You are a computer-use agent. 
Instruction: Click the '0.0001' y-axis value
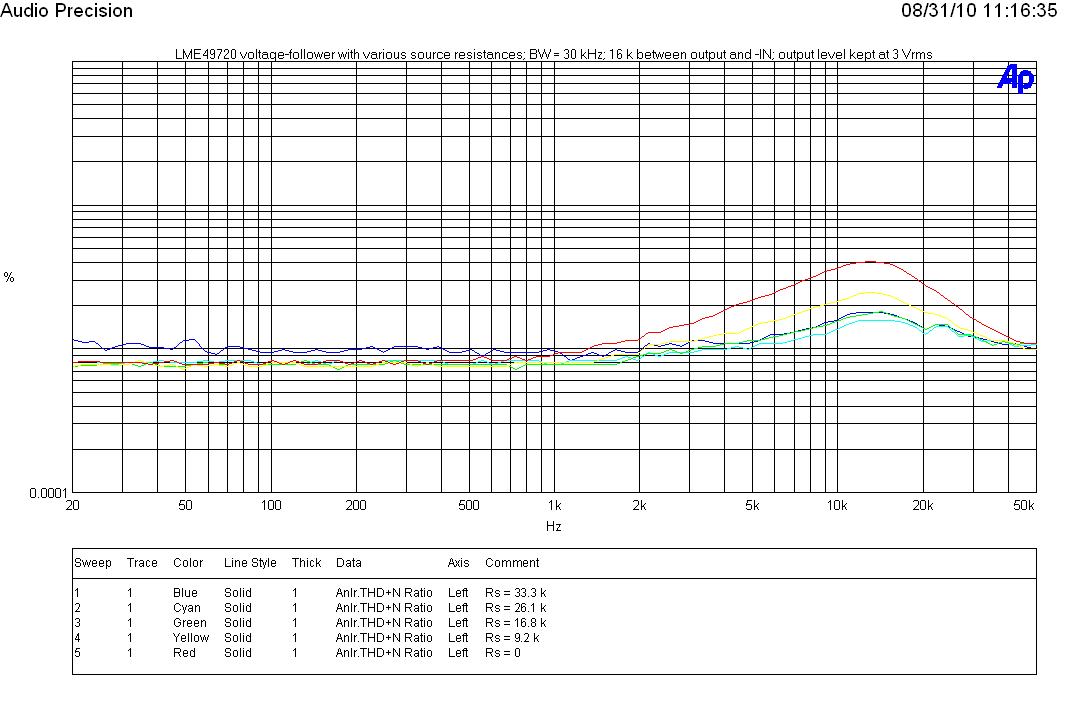[48, 493]
